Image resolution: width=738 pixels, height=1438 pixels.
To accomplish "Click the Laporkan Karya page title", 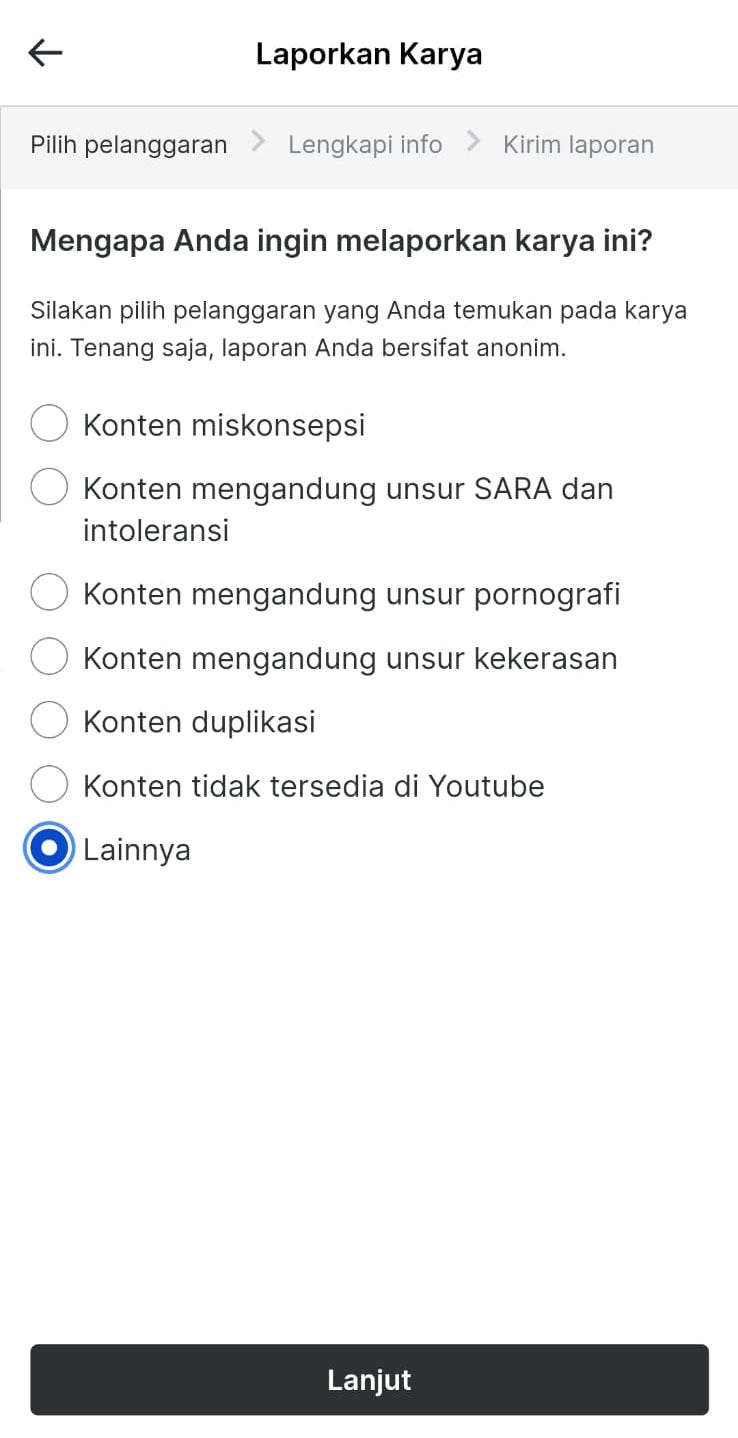I will pos(369,54).
